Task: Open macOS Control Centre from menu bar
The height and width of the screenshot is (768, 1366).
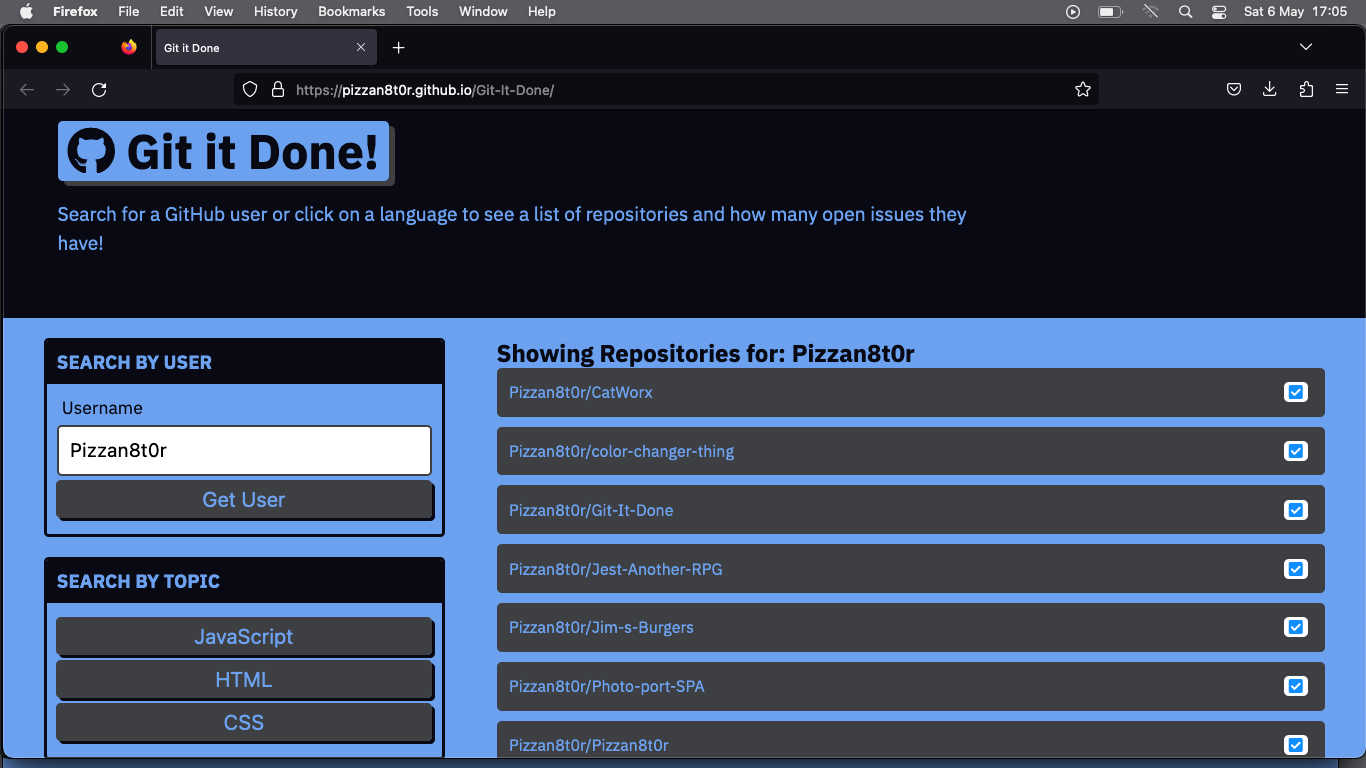Action: pyautogui.click(x=1219, y=11)
